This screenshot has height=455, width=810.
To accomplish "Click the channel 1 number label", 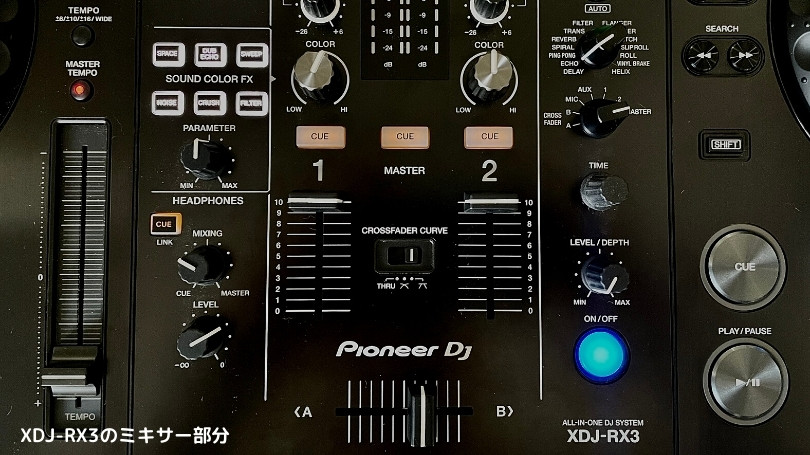I will click(318, 170).
